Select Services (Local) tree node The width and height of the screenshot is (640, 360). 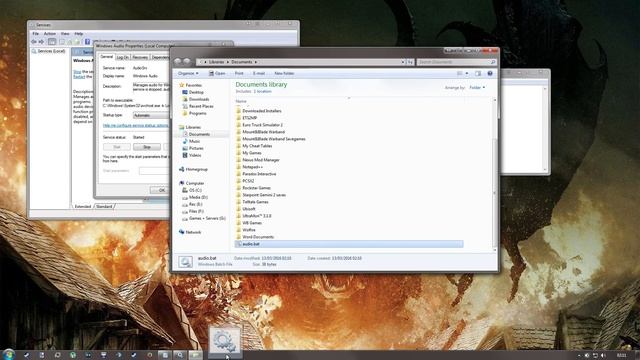pyautogui.click(x=49, y=51)
